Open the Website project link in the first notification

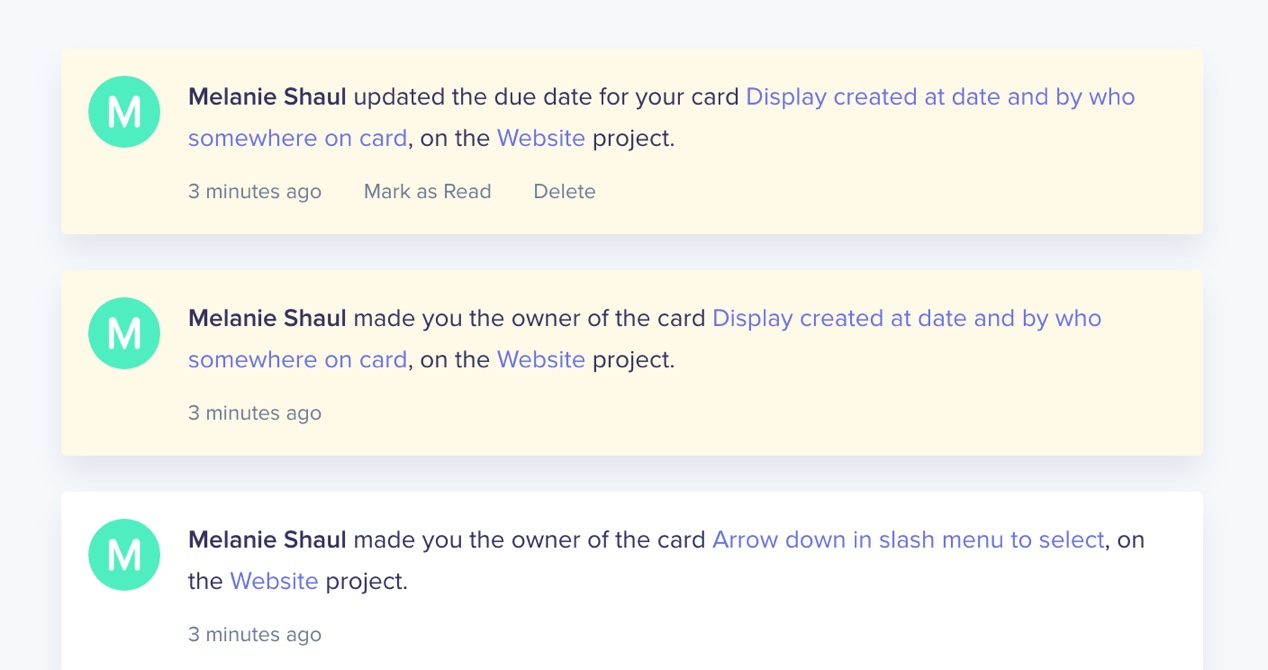540,138
